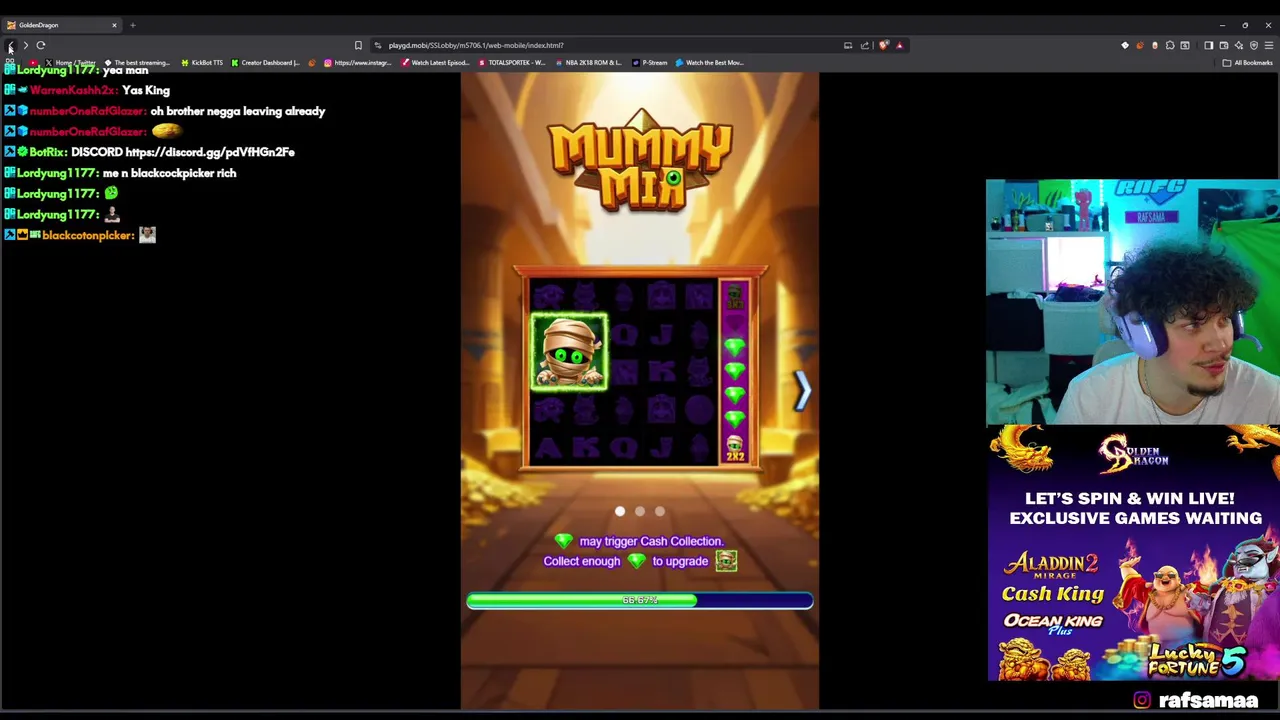This screenshot has height=720, width=1280.
Task: Click the browser forward arrow
Action: coord(25,45)
